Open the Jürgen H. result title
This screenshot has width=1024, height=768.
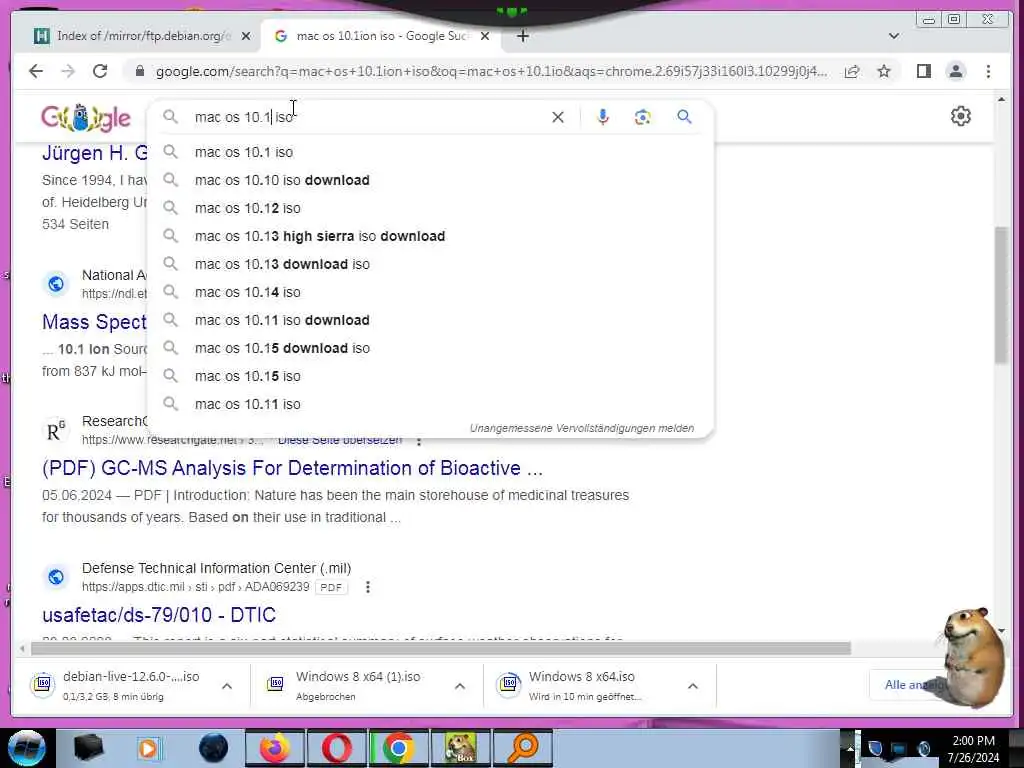[95, 153]
